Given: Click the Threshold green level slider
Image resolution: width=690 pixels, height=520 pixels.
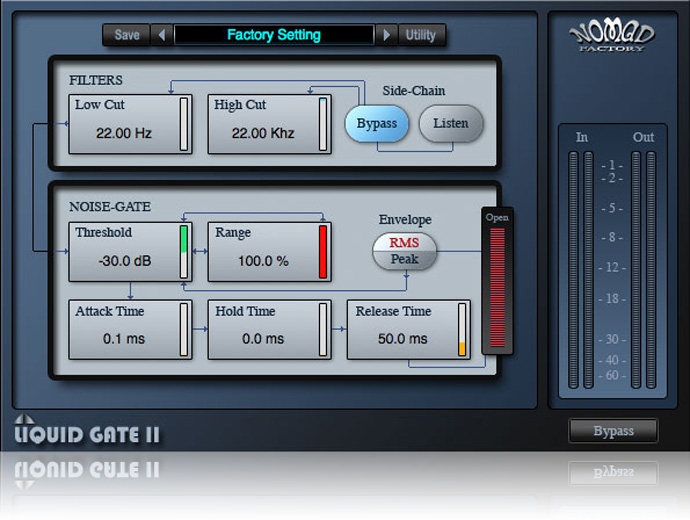Looking at the screenshot, I should (x=184, y=251).
